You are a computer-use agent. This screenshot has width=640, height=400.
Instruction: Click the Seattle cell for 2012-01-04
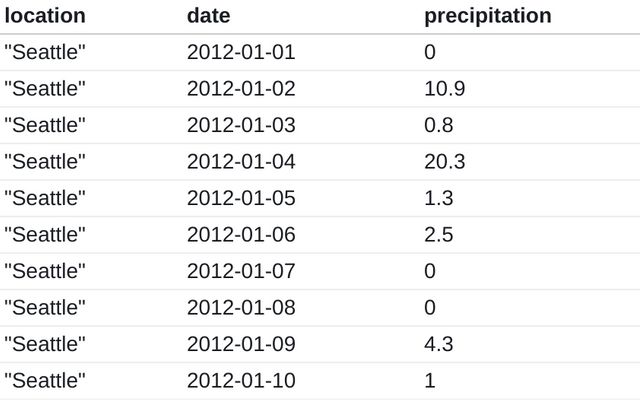coord(45,162)
